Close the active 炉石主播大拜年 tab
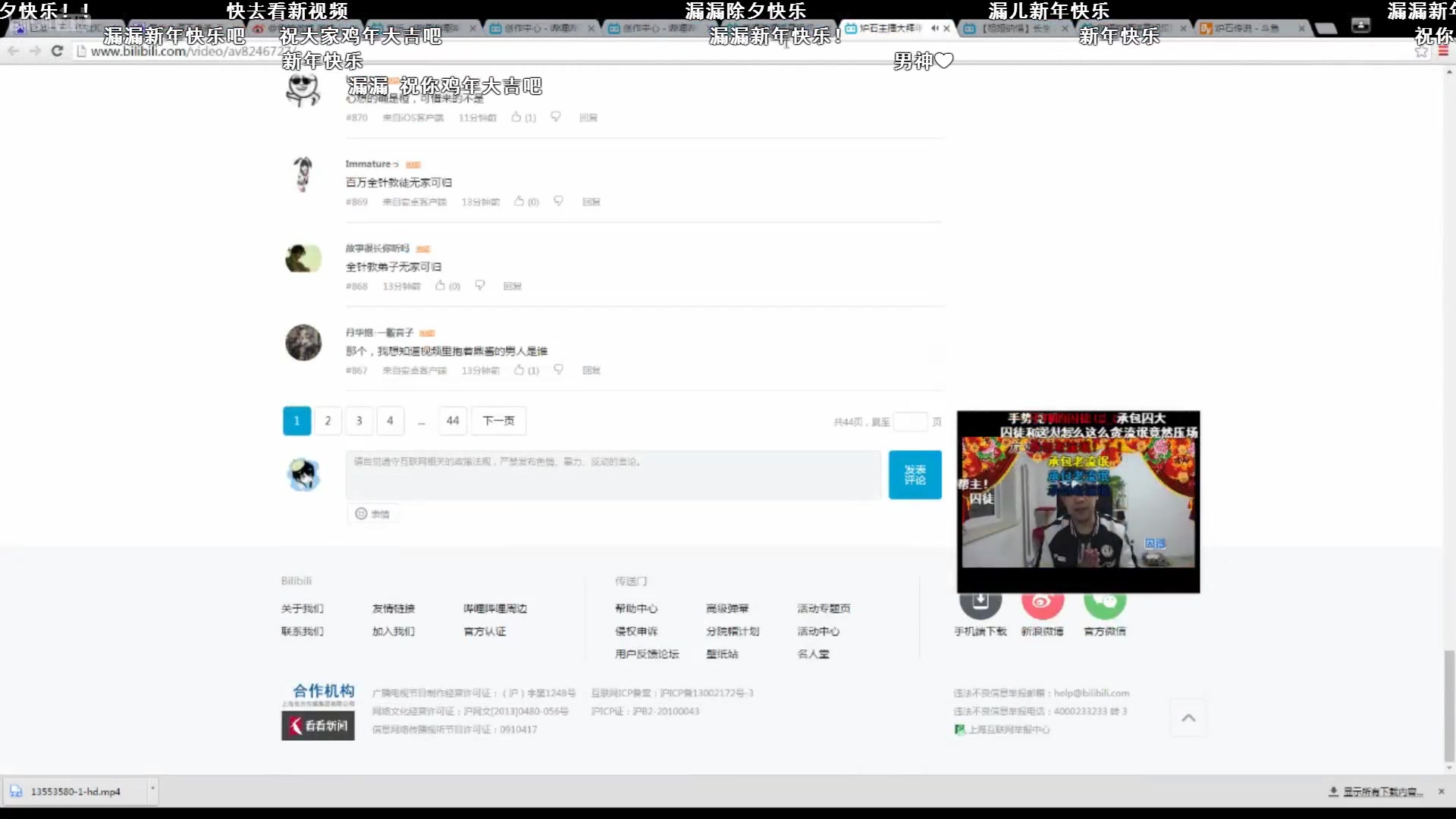Image resolution: width=1456 pixels, height=819 pixels. (946, 28)
